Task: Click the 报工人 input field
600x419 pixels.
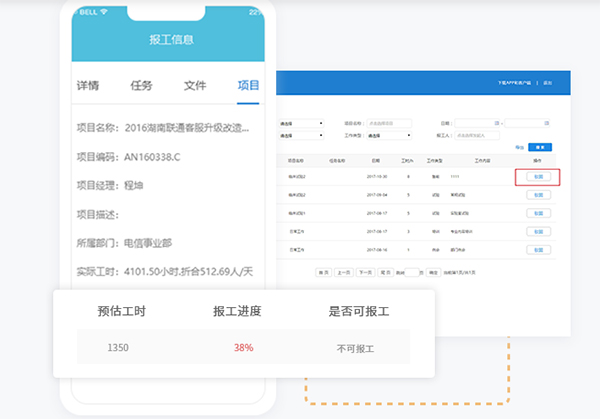Action: pos(477,135)
